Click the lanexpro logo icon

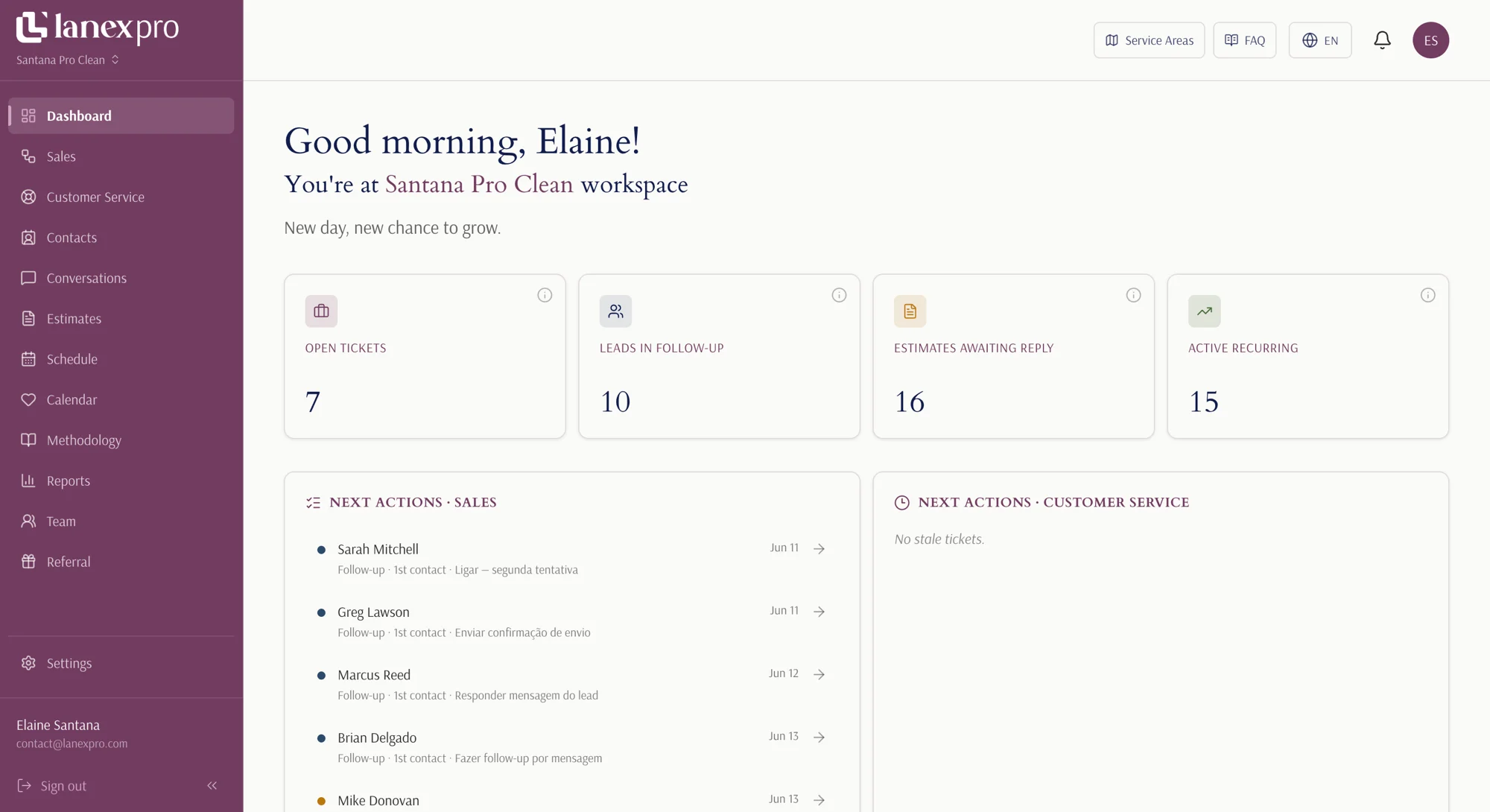pyautogui.click(x=32, y=27)
